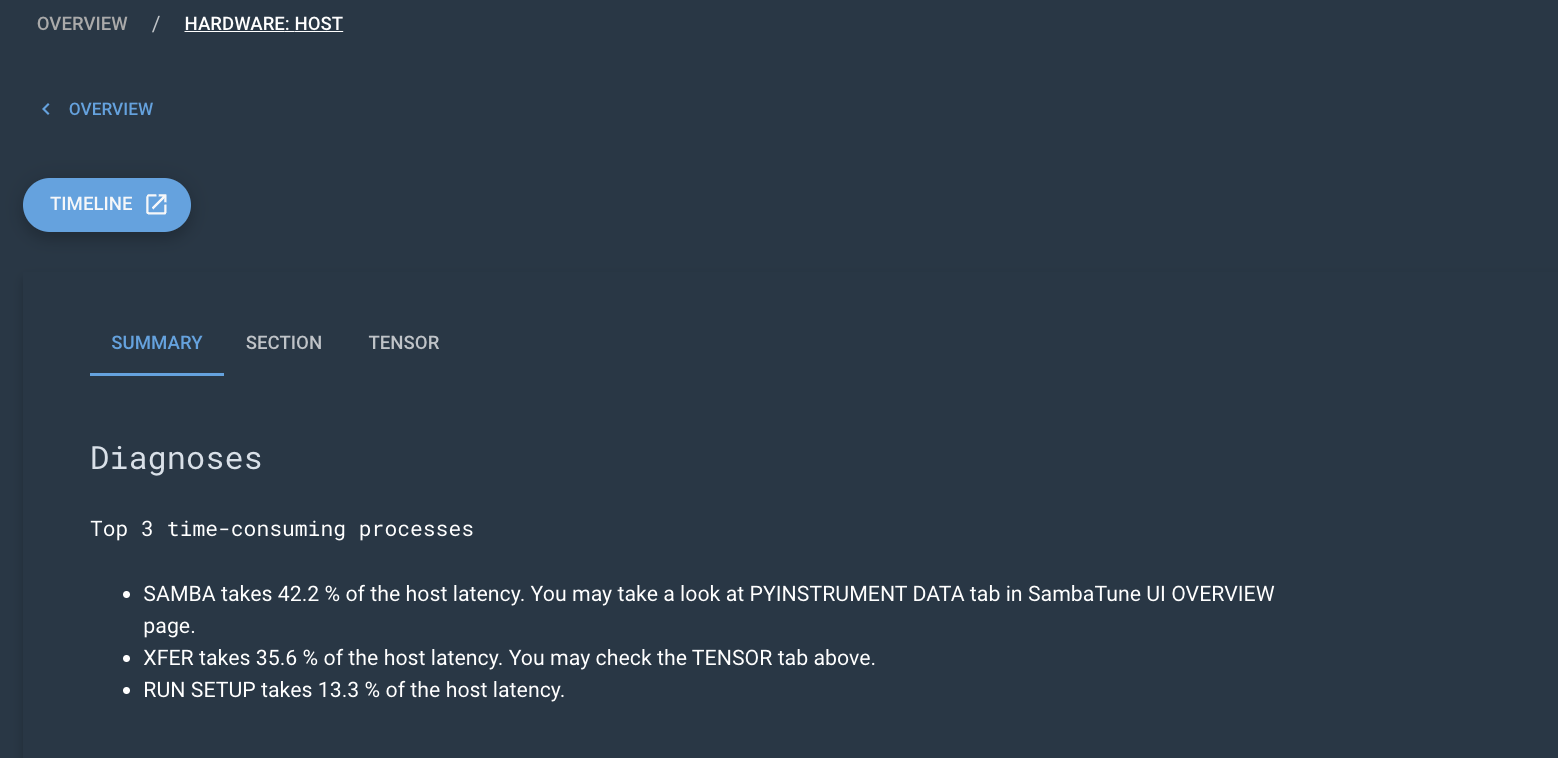This screenshot has width=1558, height=758.
Task: Click the external-link icon on the TIMELINE button
Action: 156,204
